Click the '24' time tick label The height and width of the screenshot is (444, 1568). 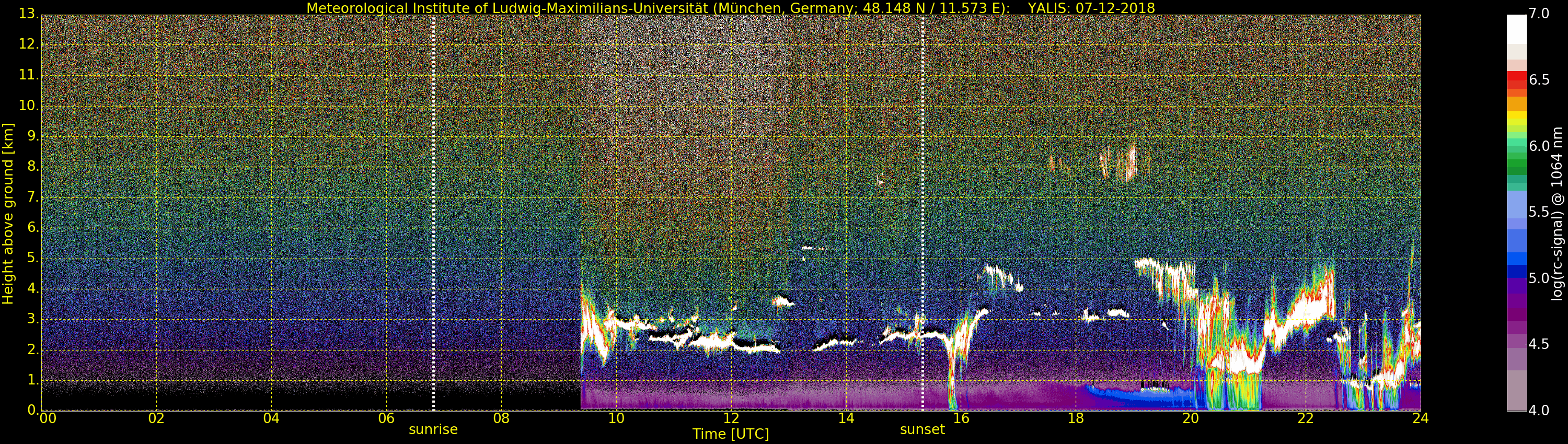(1421, 418)
